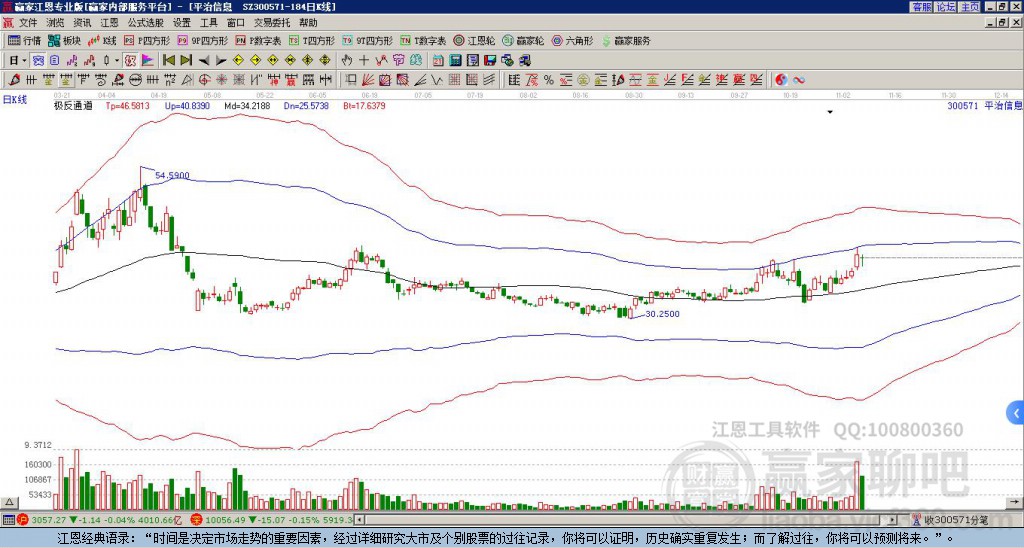Click the 3057.27 index status value
Screen dimensions: 1024x548
[49, 520]
